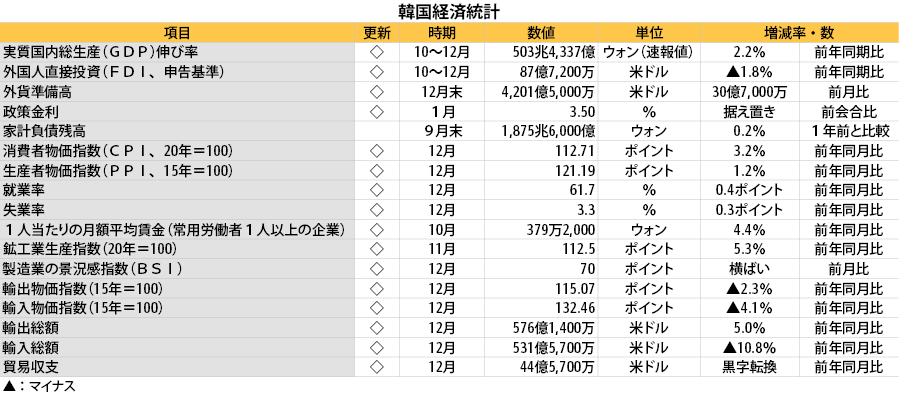900x395 pixels.
Task: Select the 時期 column header
Action: 443,33
